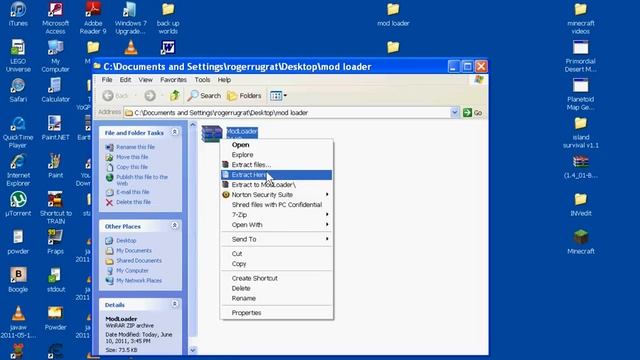Open the File menu
The image size is (640, 360).
(107, 80)
